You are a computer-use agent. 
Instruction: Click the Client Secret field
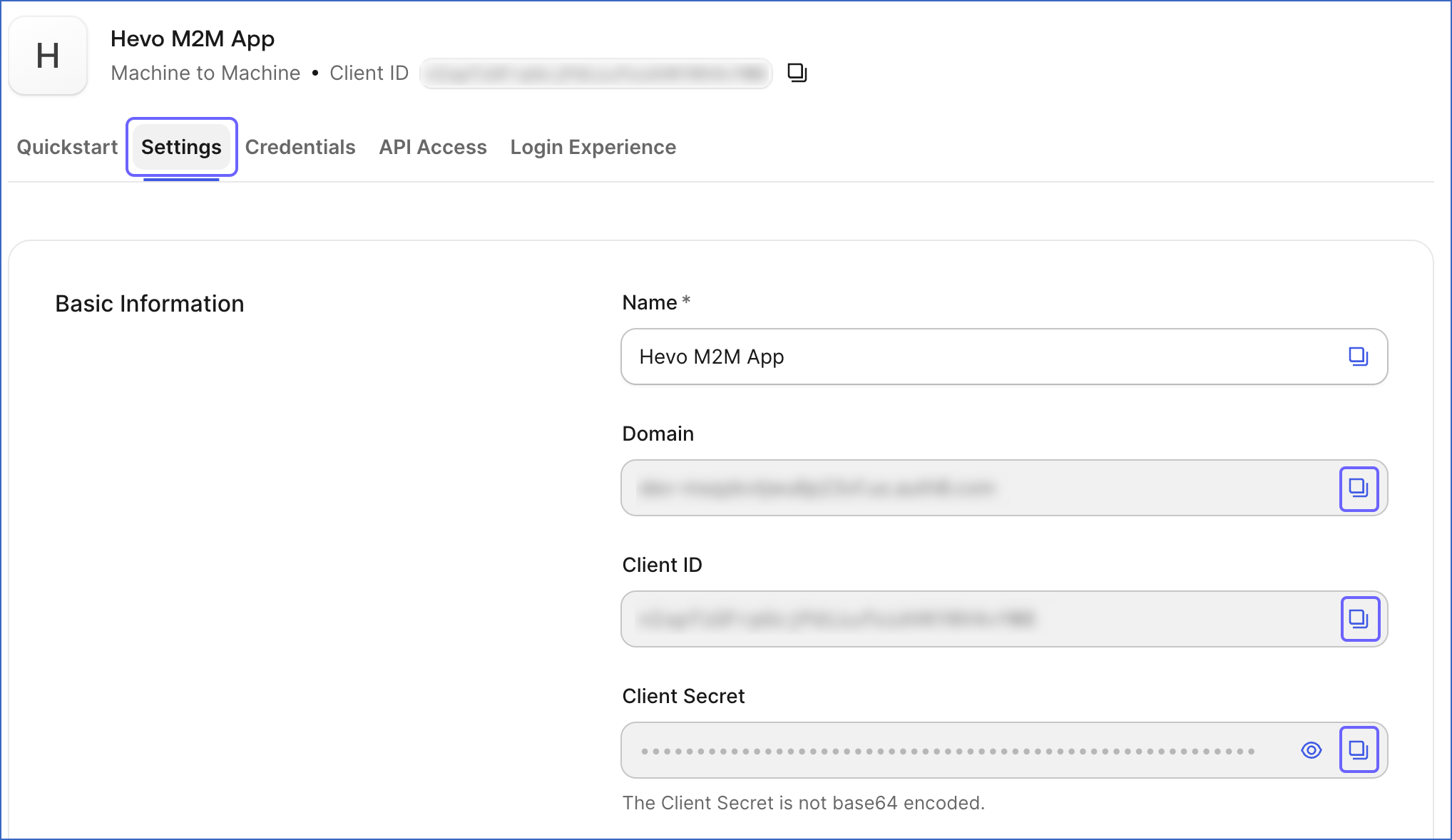pyautogui.click(x=1004, y=750)
